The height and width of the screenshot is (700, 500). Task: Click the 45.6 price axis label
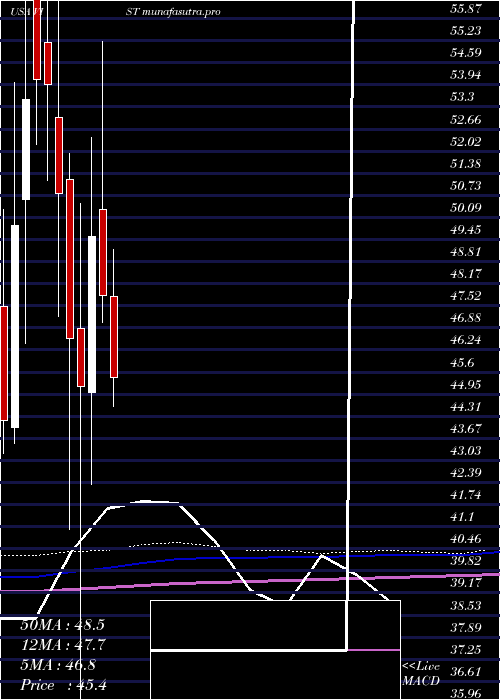(463, 362)
